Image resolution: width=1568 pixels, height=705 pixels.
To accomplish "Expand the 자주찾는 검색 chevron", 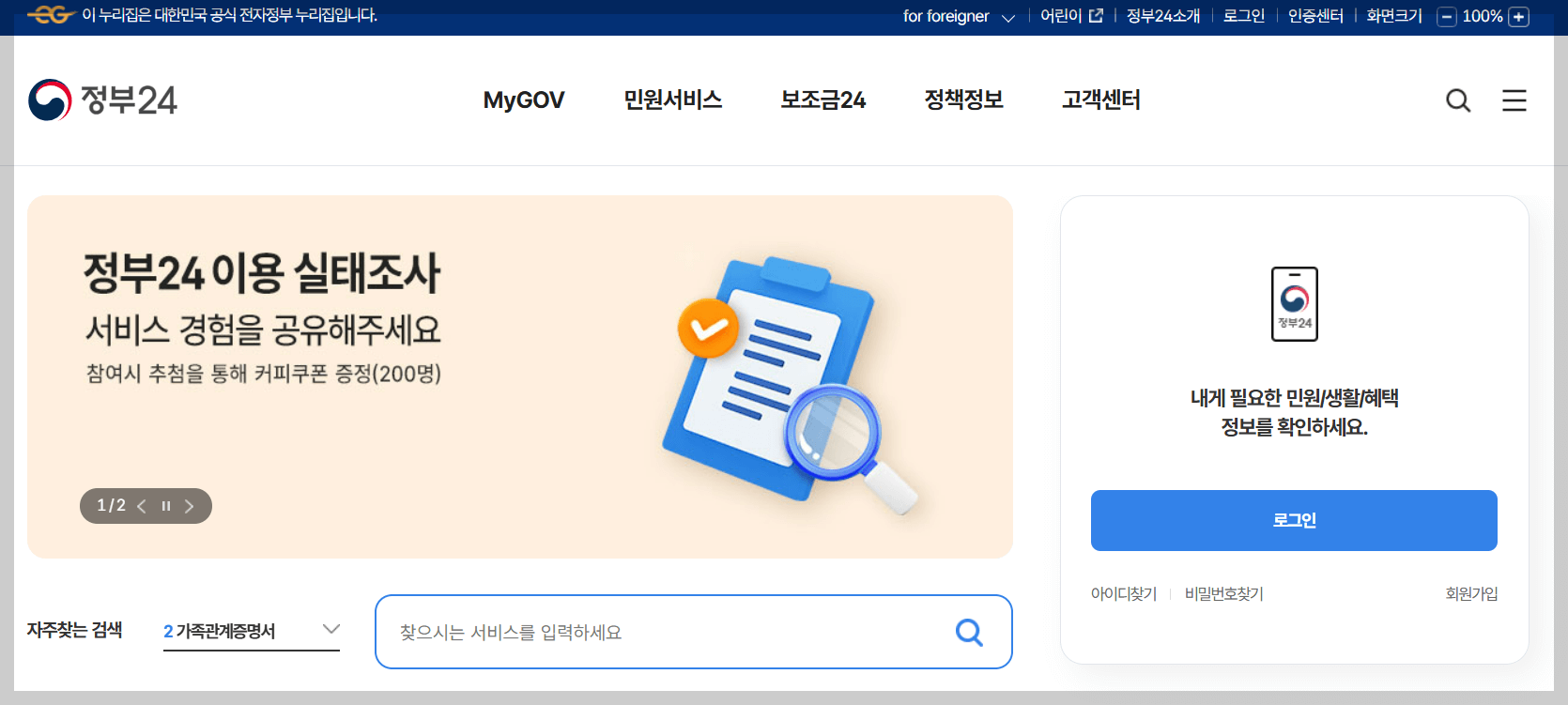I will pyautogui.click(x=331, y=629).
